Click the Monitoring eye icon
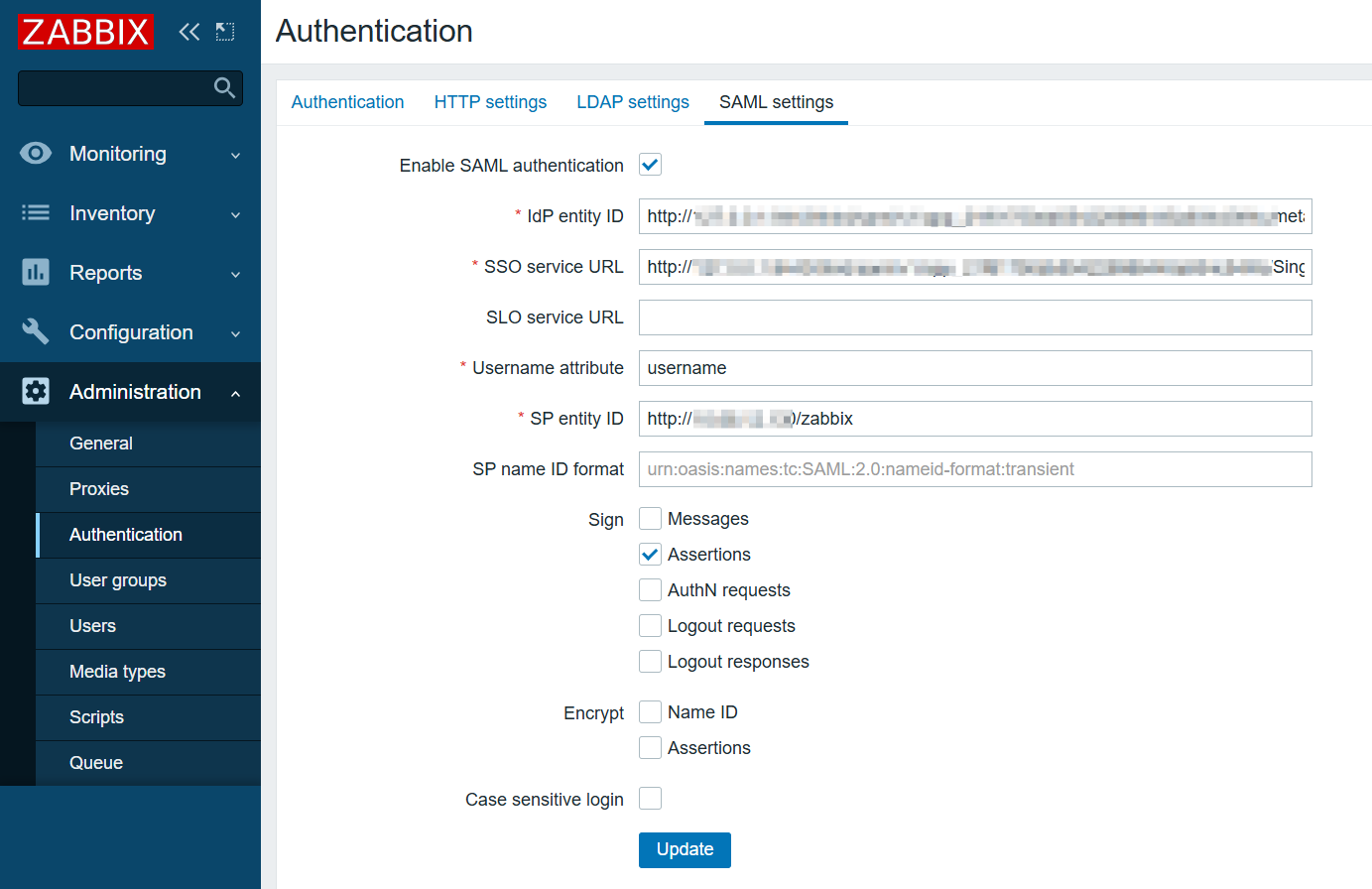The width and height of the screenshot is (1372, 889). click(x=36, y=153)
